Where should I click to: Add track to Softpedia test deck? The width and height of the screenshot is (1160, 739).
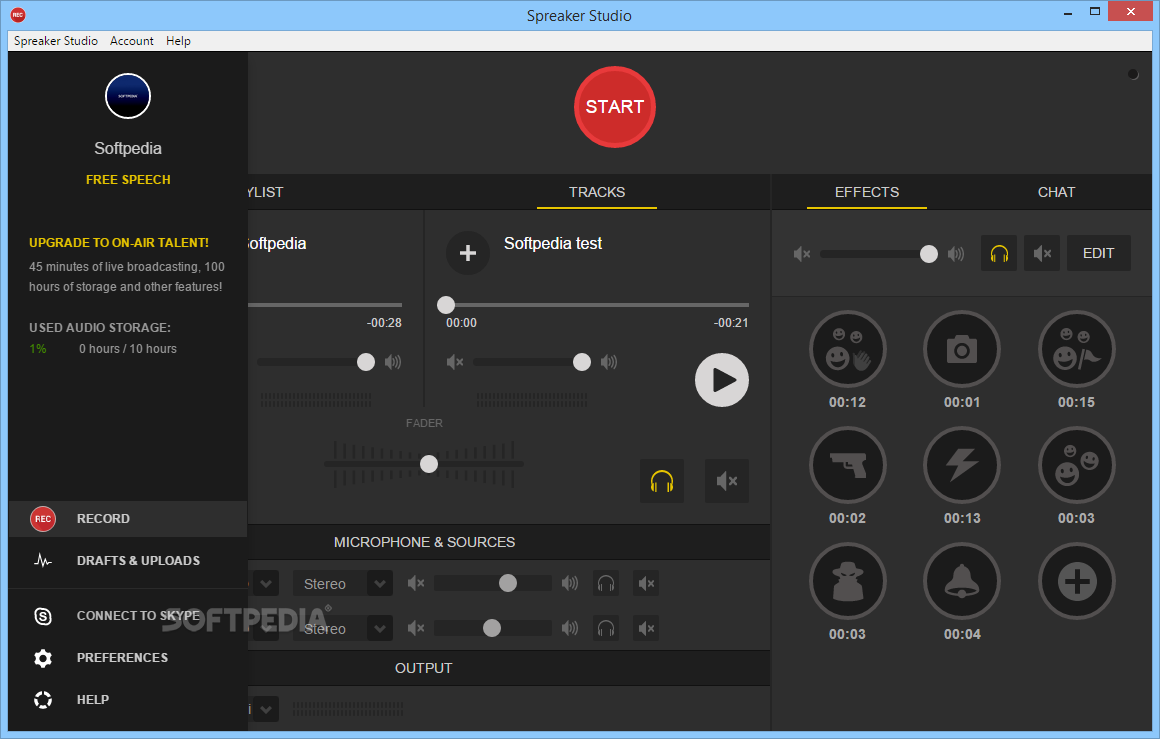pyautogui.click(x=468, y=253)
